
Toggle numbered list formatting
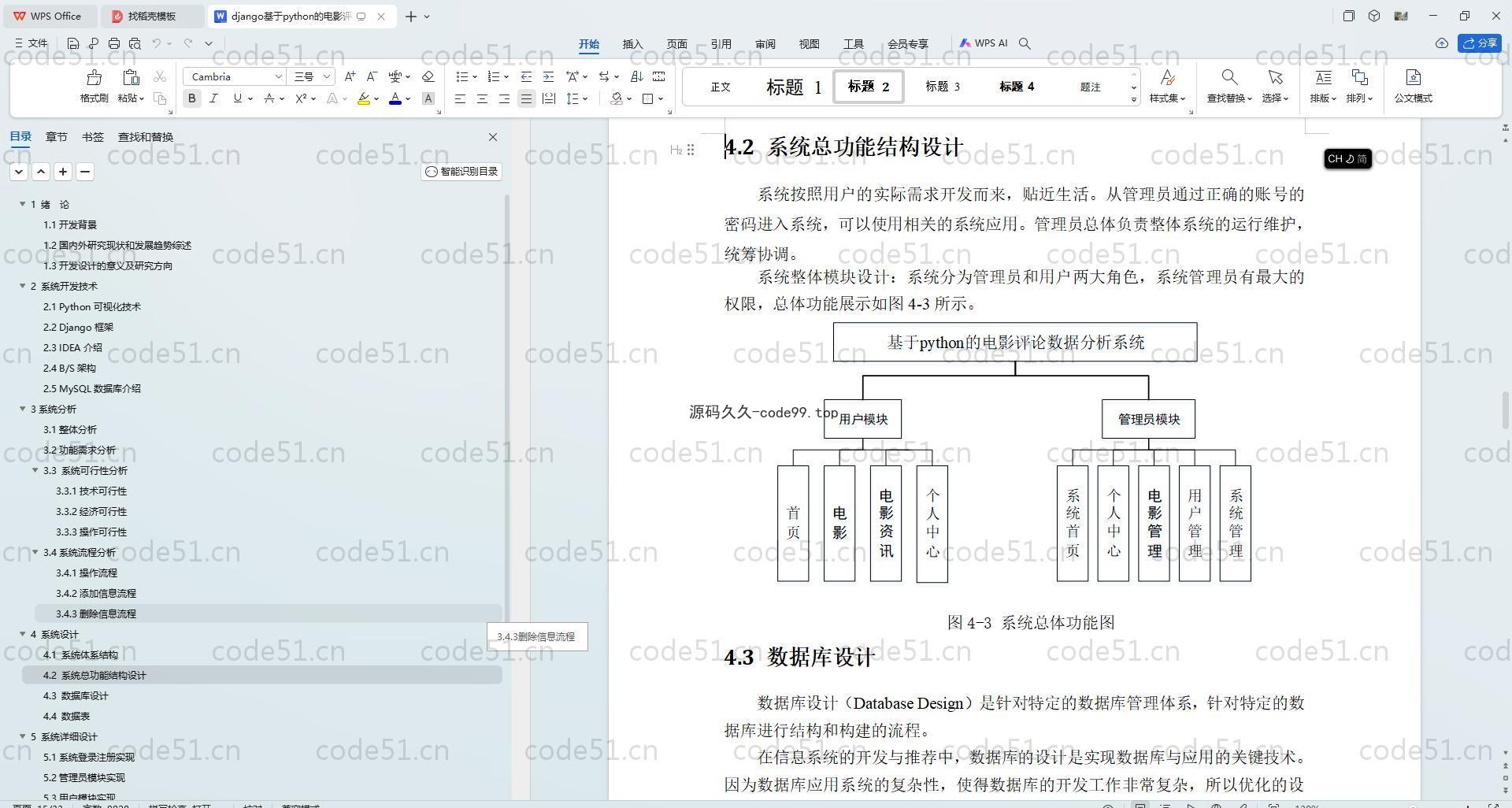[x=494, y=76]
